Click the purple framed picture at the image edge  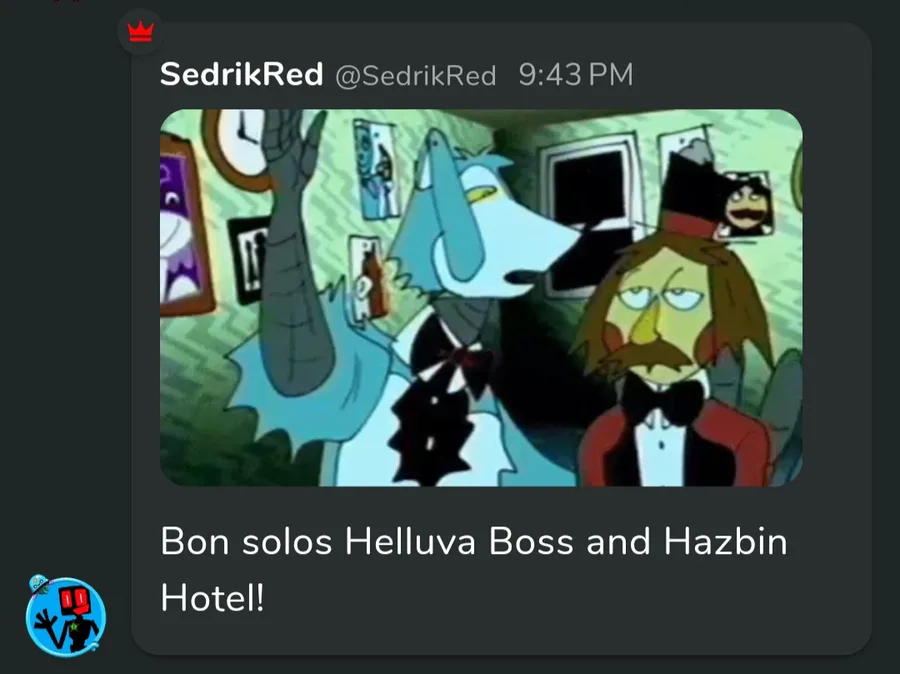click(183, 225)
